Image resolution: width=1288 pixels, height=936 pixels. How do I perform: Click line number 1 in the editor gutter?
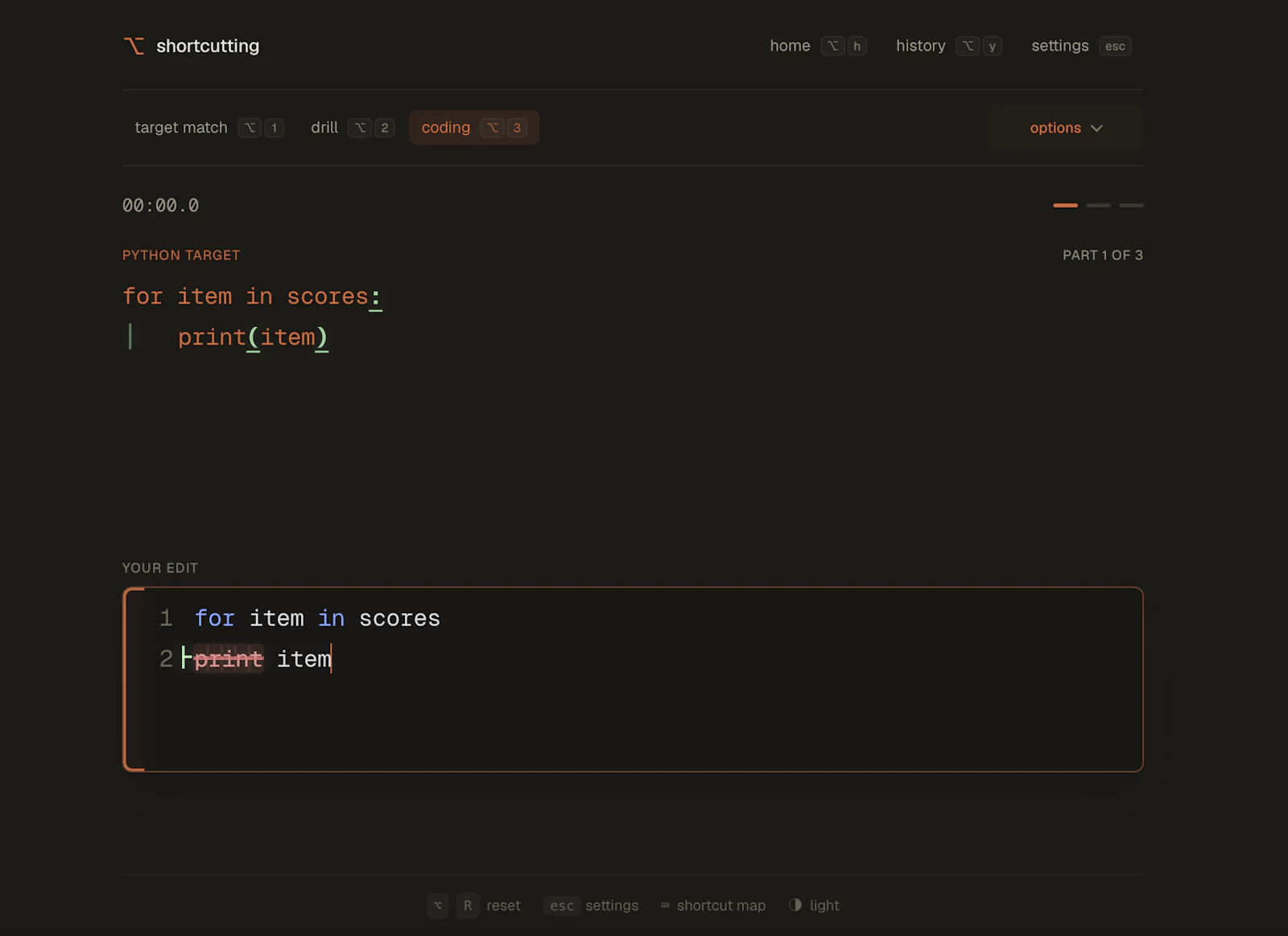pyautogui.click(x=166, y=618)
